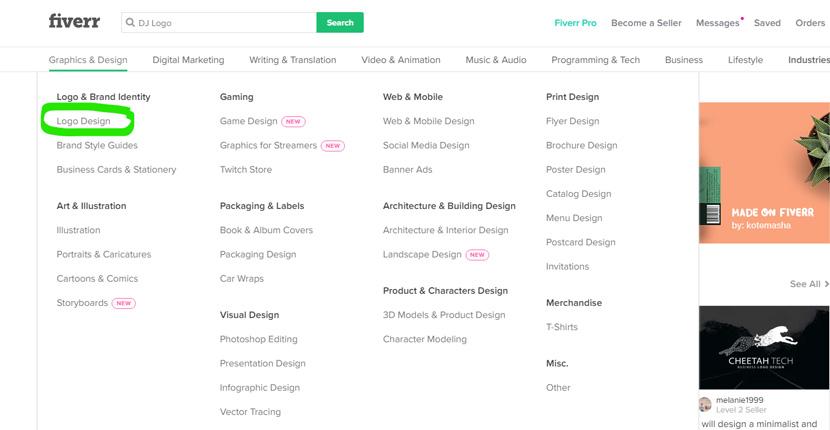Open Business Cards & Stationery

[116, 170]
